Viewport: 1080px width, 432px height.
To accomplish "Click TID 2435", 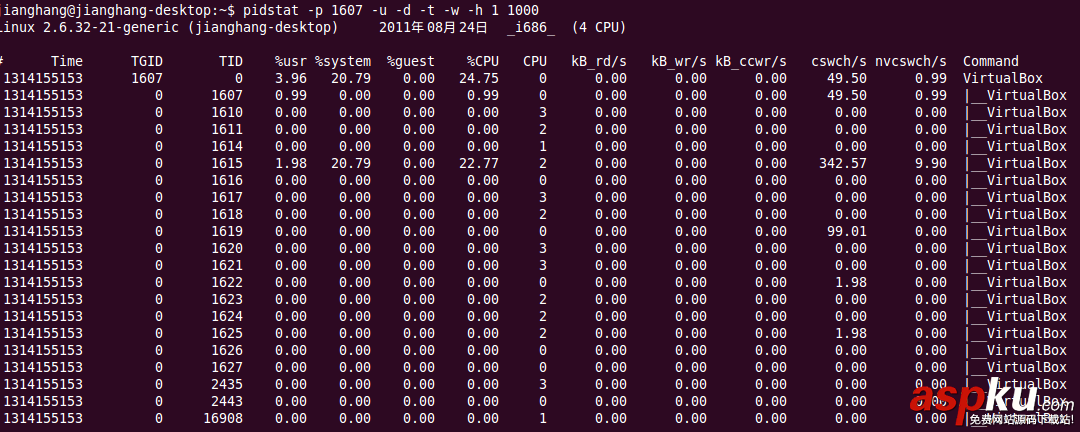I will point(227,384).
